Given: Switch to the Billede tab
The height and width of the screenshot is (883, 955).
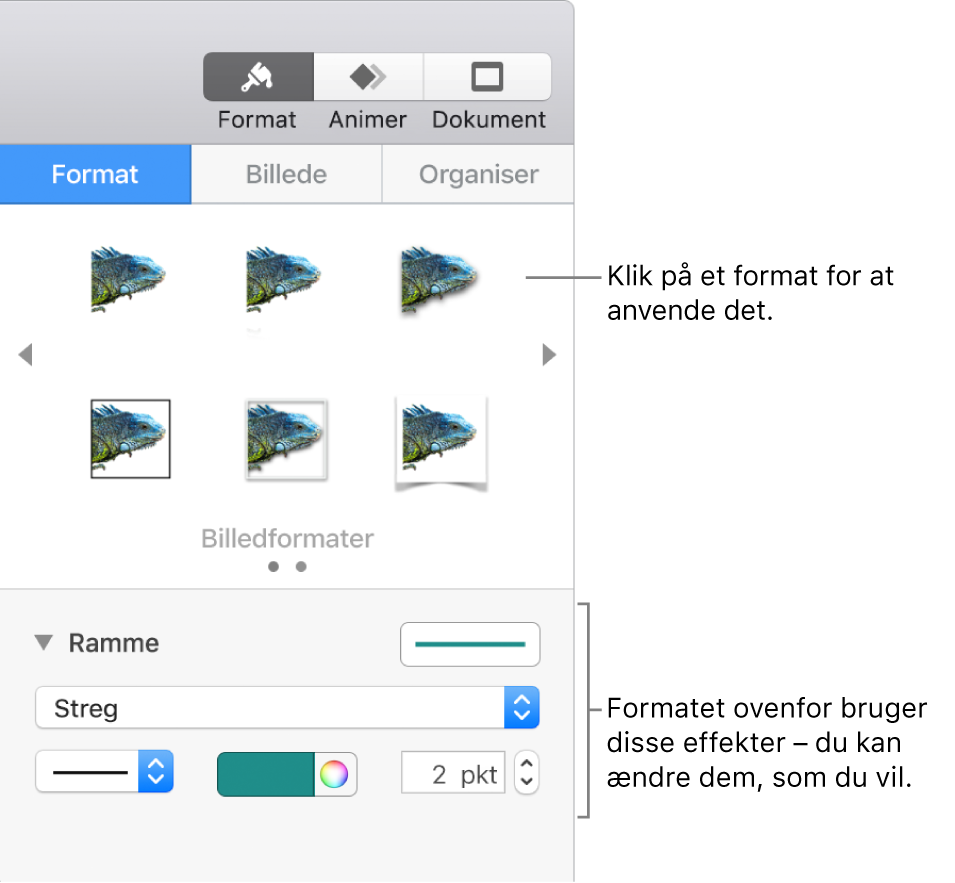Looking at the screenshot, I should pyautogui.click(x=286, y=174).
